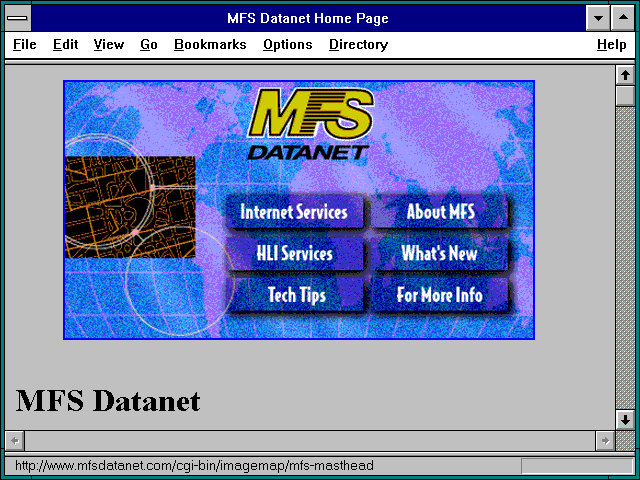Minimize window using title bar down arrow

point(598,18)
